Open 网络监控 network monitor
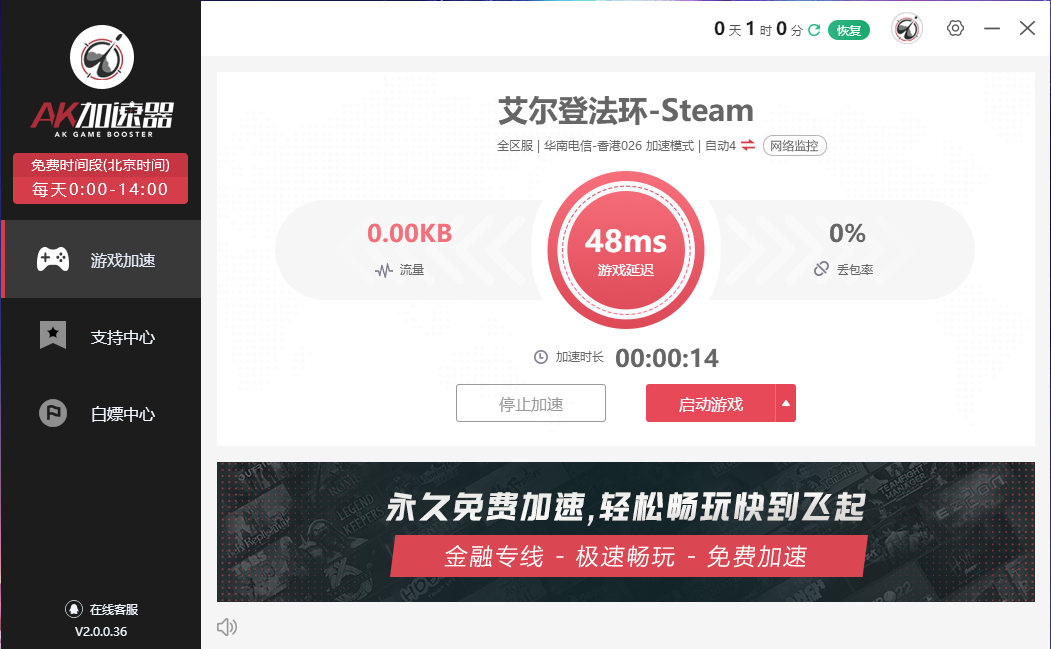The width and height of the screenshot is (1051, 649). pyautogui.click(x=794, y=145)
